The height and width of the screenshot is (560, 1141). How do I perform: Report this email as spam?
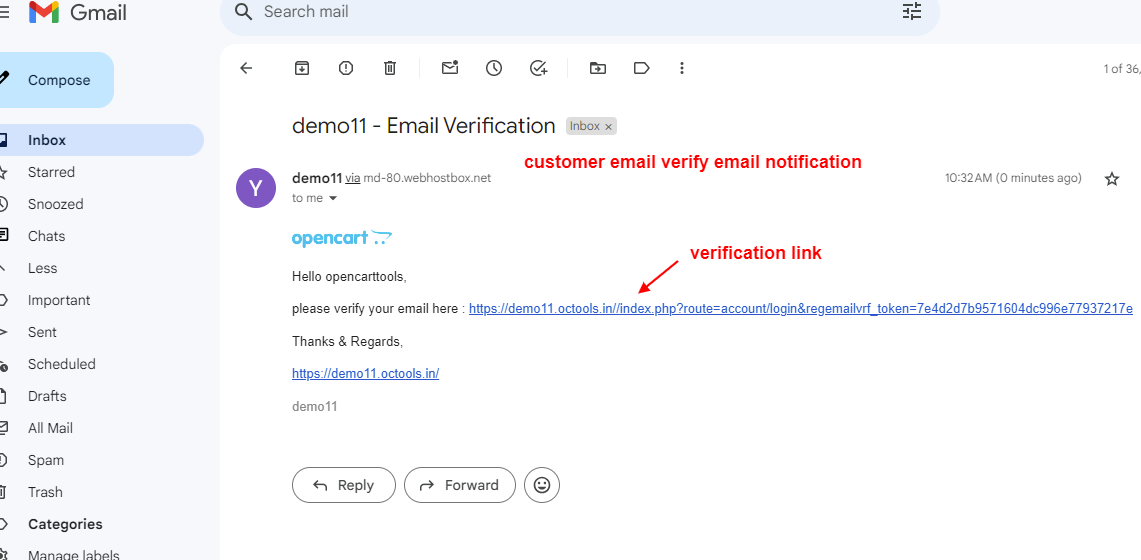coord(346,68)
